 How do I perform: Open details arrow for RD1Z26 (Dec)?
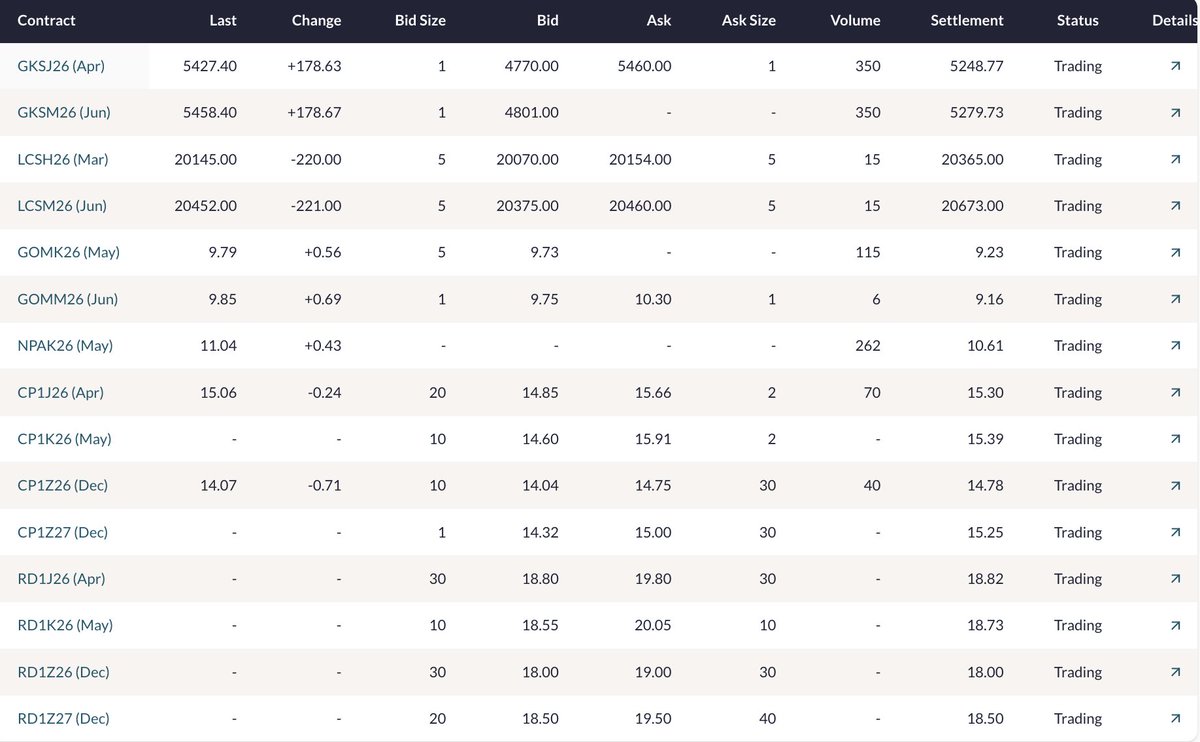(x=1174, y=672)
